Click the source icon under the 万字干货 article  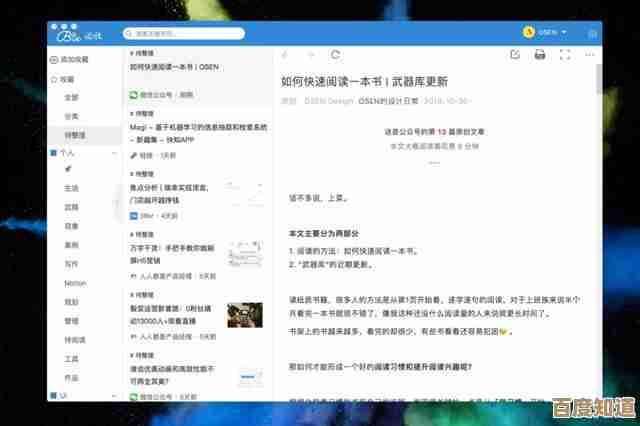click(133, 276)
